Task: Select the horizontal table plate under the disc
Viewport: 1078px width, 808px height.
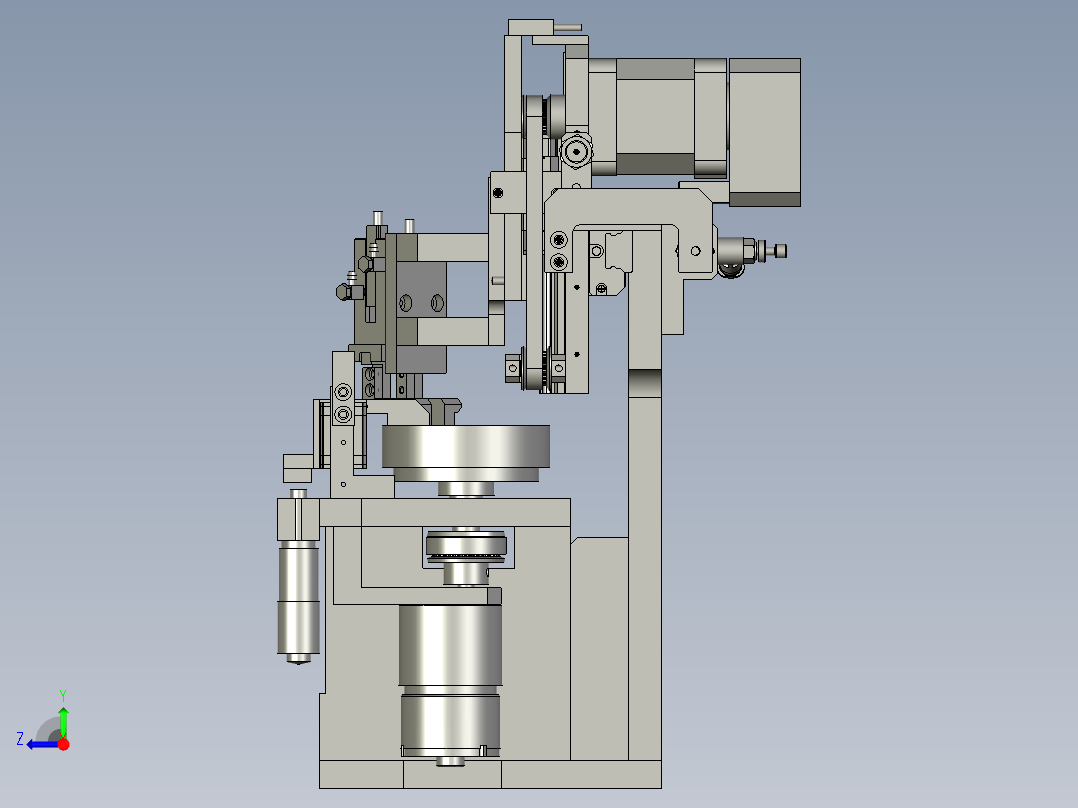Action: 445,512
